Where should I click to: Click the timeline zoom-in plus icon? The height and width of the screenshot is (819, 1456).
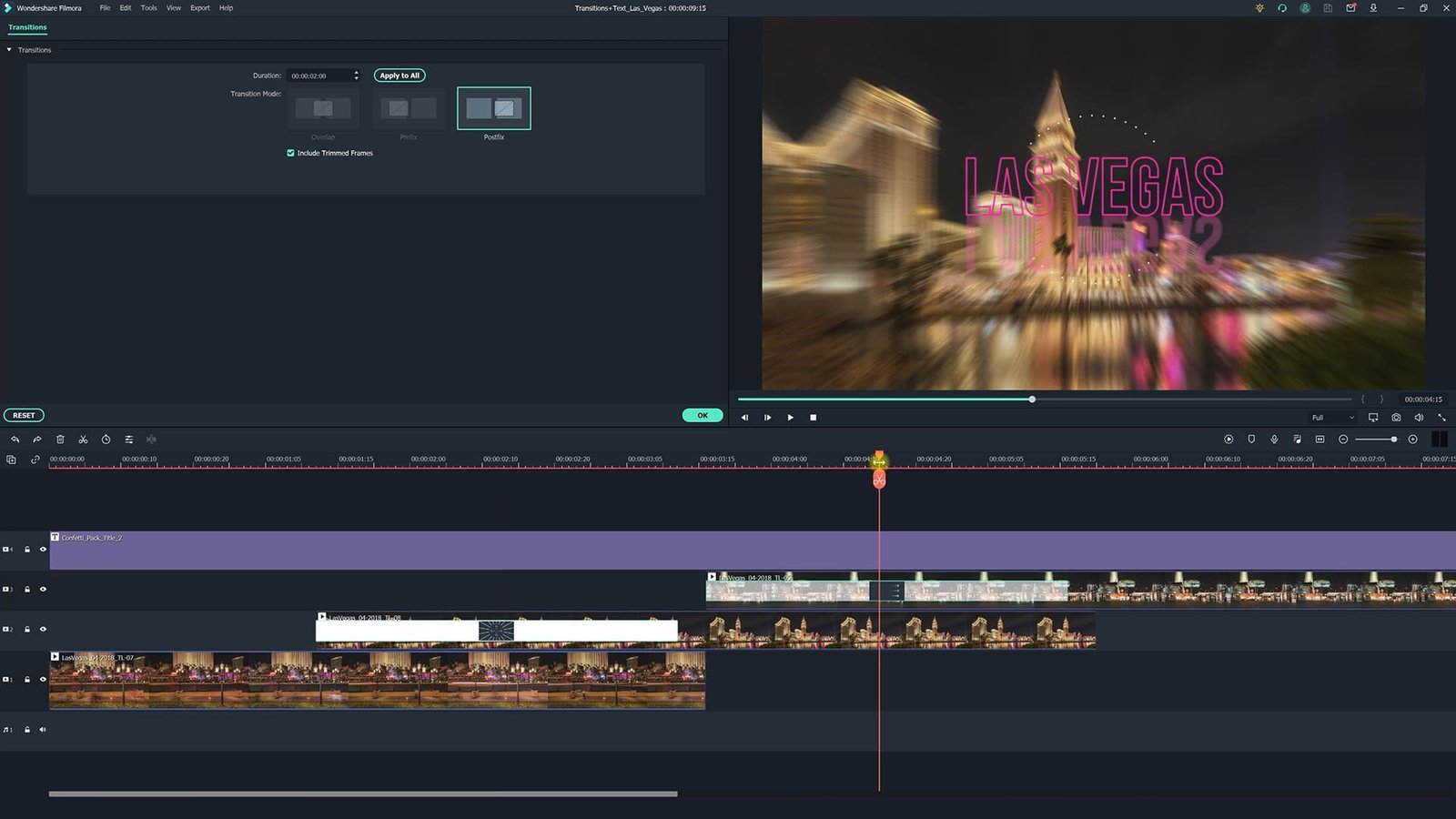coord(1412,440)
